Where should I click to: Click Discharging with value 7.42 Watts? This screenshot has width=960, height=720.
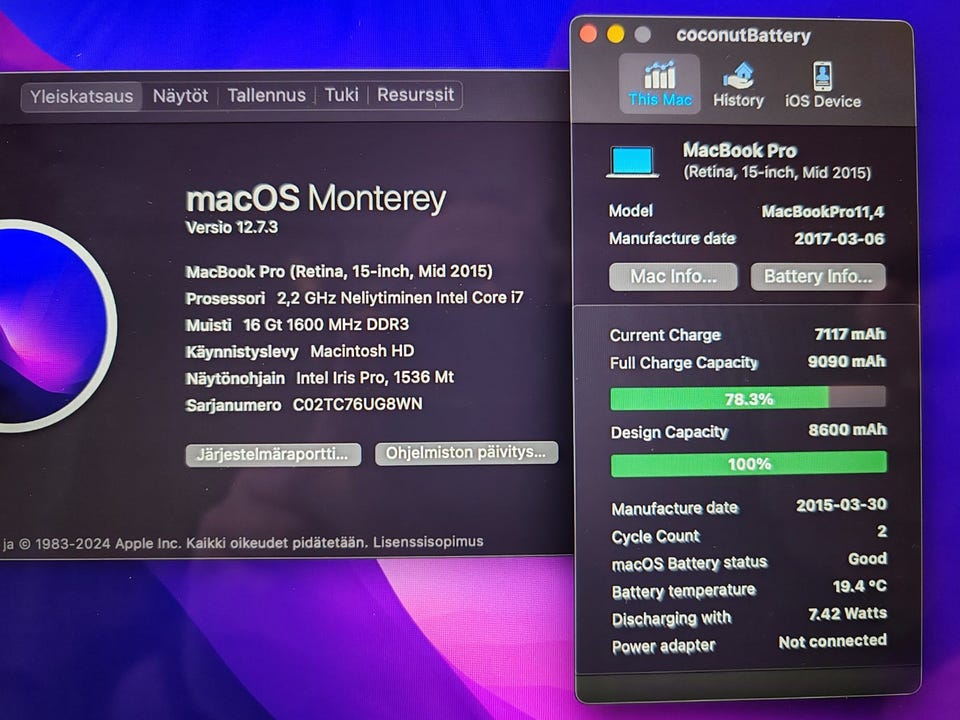click(847, 613)
